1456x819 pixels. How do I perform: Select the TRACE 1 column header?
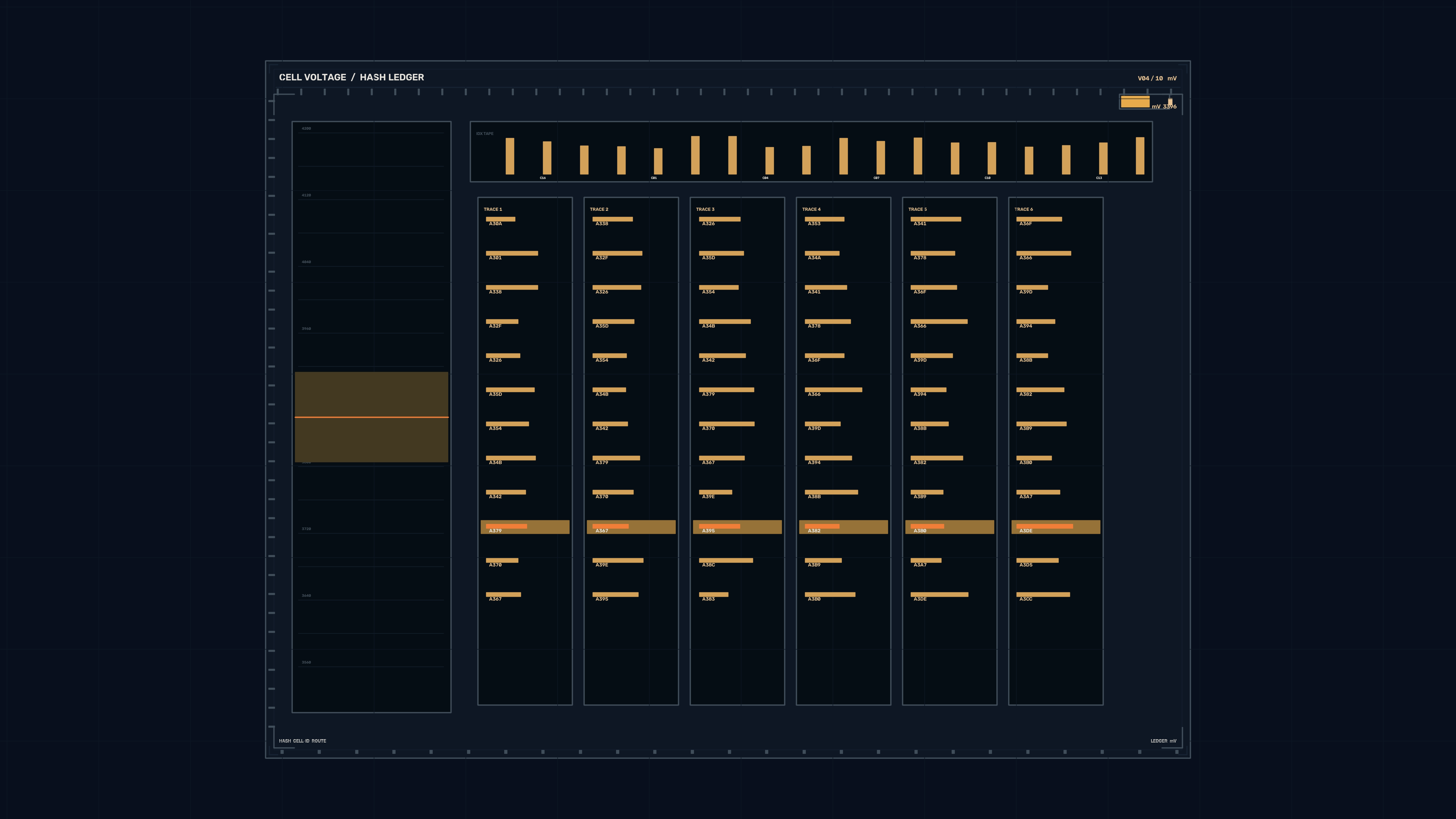click(x=492, y=209)
